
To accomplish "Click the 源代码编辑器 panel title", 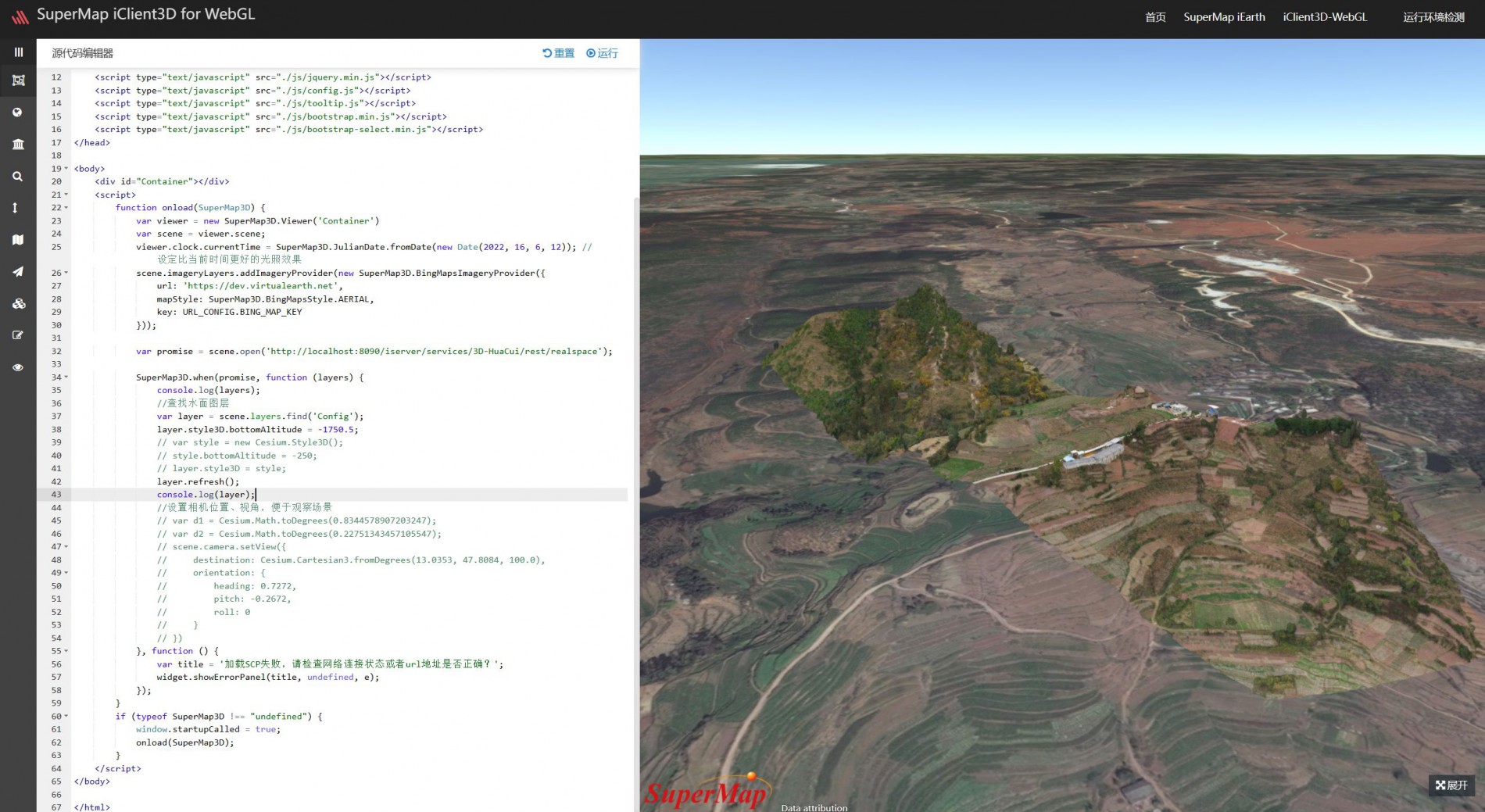I will coord(83,53).
